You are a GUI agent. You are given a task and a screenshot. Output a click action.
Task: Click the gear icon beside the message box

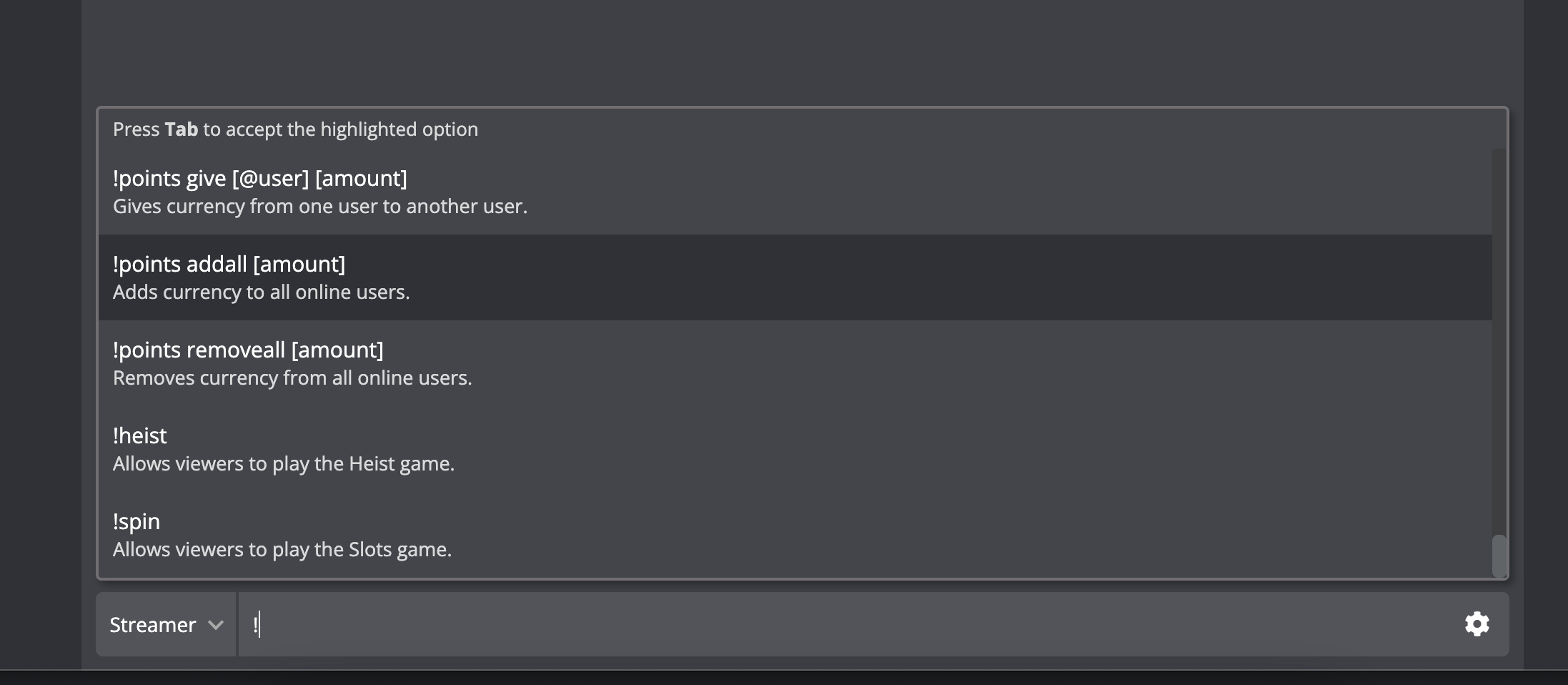point(1477,624)
